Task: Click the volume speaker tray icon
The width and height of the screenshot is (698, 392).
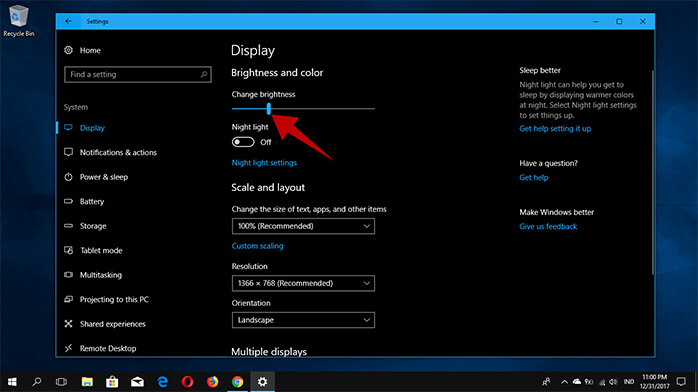Action: pyautogui.click(x=613, y=382)
